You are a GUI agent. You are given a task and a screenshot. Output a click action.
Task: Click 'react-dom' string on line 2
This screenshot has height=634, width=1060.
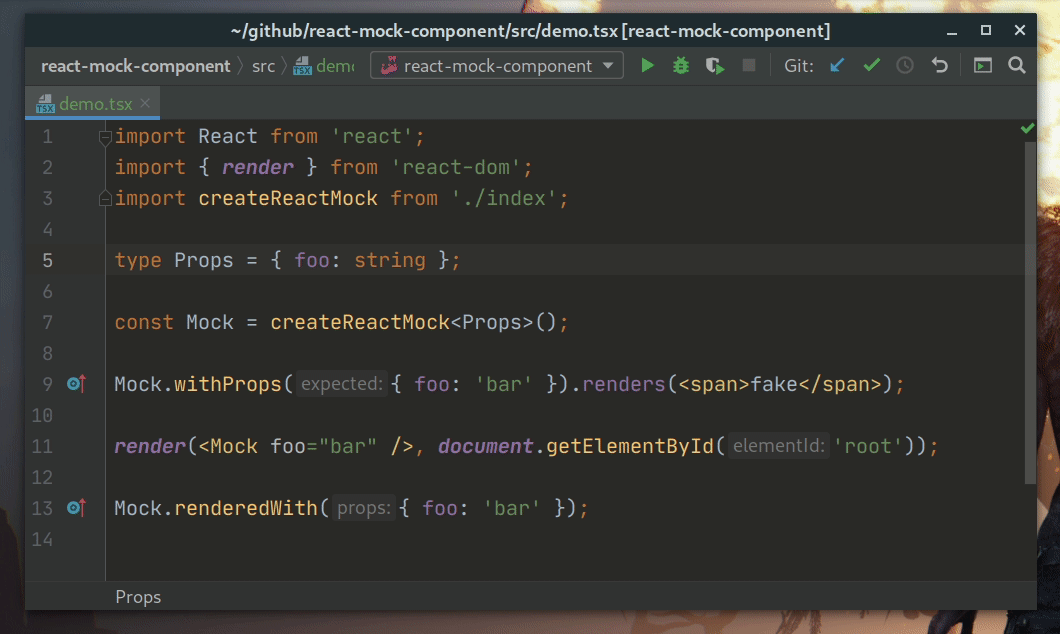(456, 168)
